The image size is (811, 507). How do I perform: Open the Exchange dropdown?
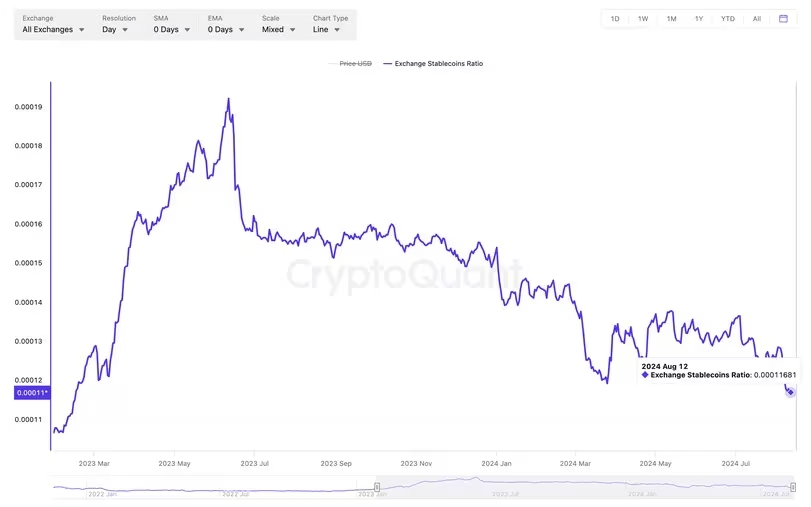pos(53,30)
